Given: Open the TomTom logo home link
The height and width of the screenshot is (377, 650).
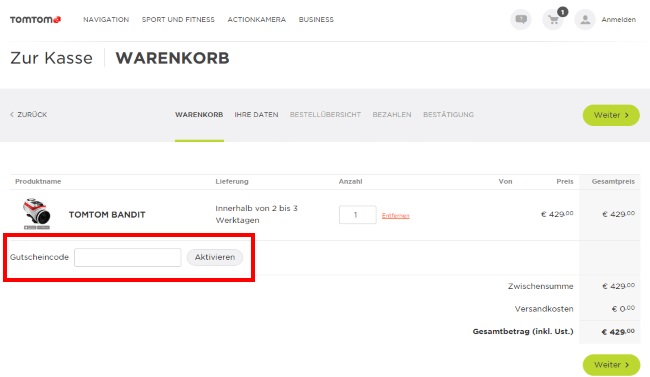Looking at the screenshot, I should 35,19.
